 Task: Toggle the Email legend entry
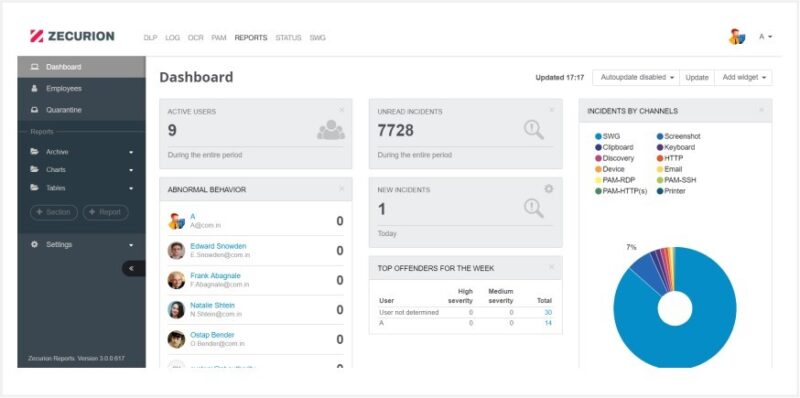tap(669, 169)
